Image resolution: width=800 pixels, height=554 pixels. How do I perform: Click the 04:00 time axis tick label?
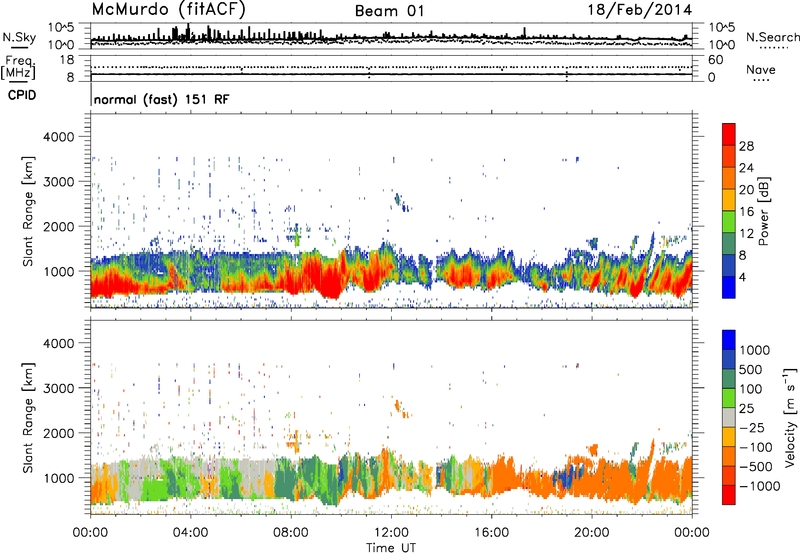point(190,533)
